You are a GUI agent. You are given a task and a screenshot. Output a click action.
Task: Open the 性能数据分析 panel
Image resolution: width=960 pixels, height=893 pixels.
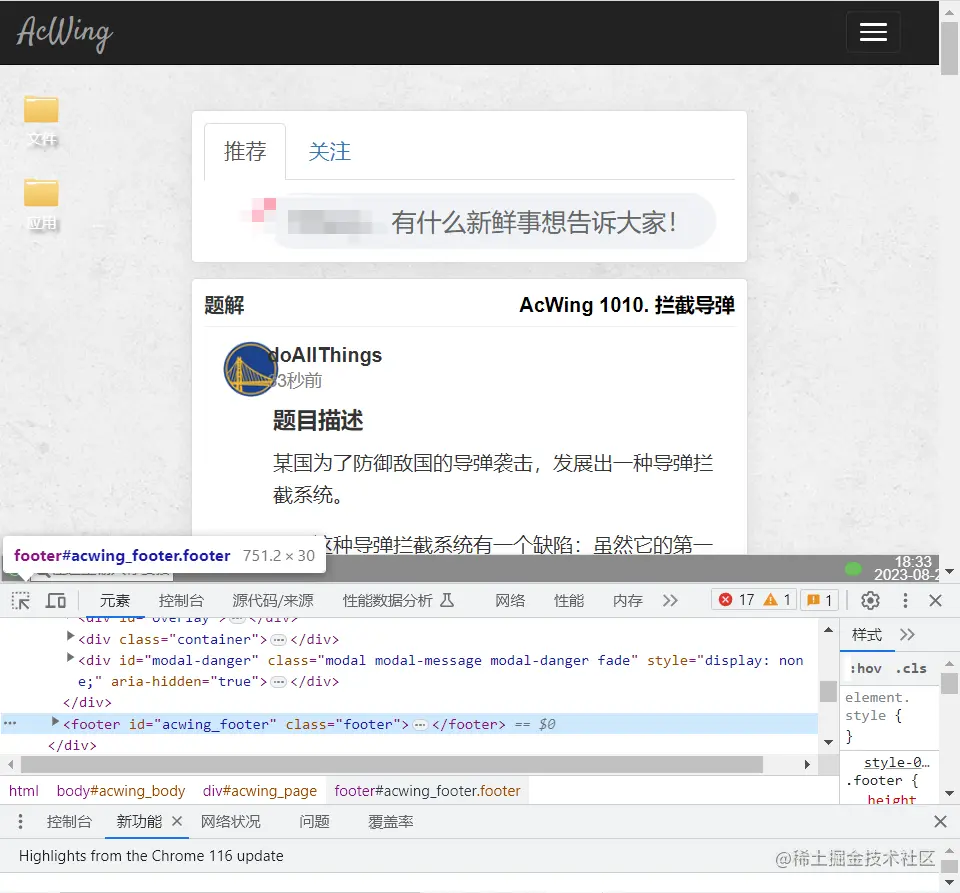(x=398, y=600)
